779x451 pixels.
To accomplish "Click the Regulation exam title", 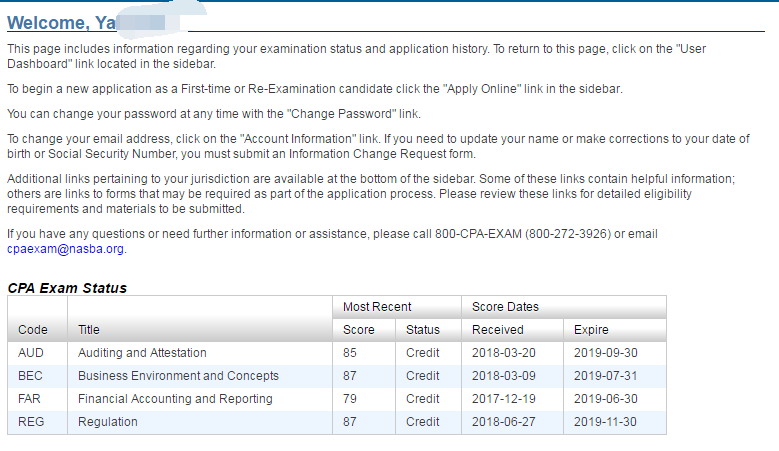I will 108,422.
